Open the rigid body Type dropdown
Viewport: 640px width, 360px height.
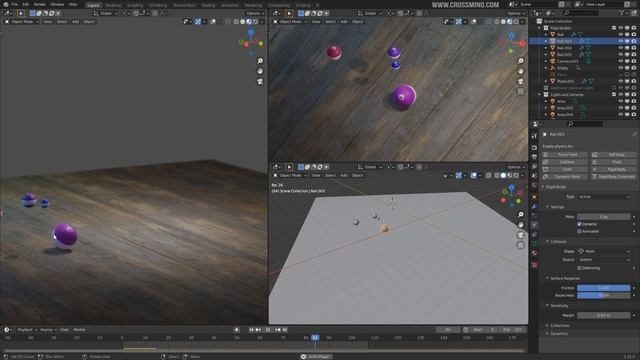pyautogui.click(x=604, y=197)
